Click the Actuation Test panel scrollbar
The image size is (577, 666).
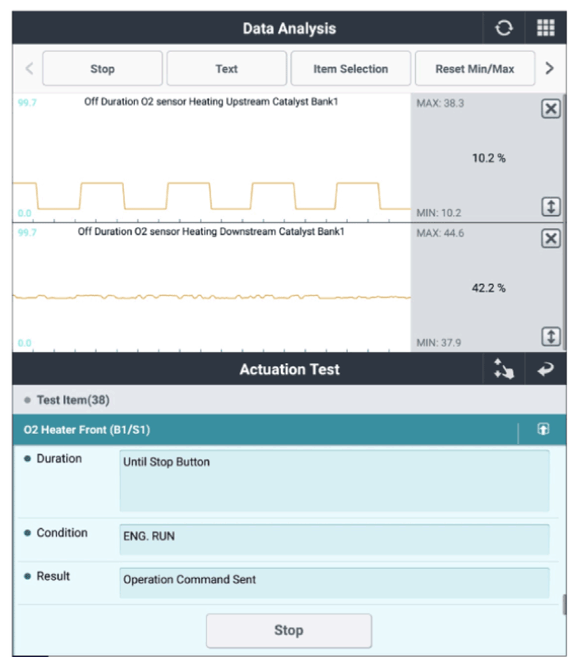tap(564, 604)
